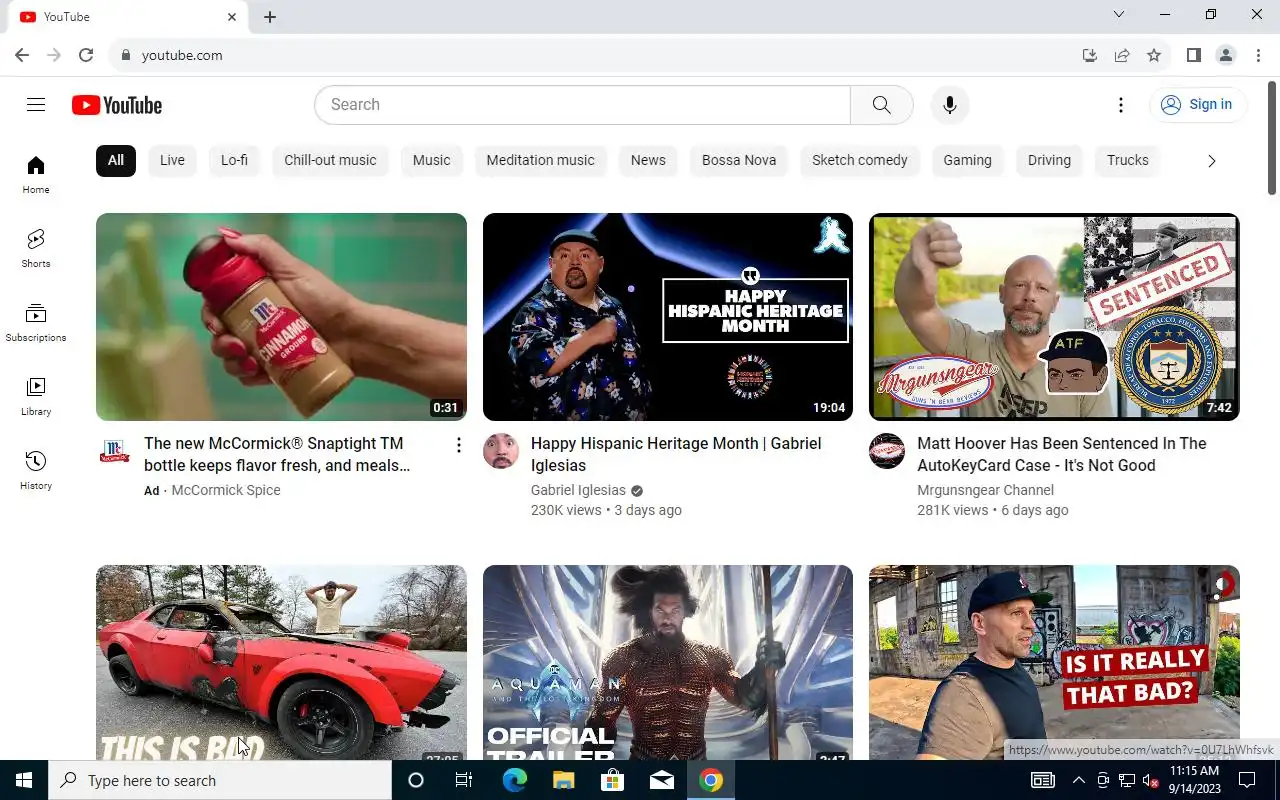This screenshot has height=800, width=1280.
Task: Open the burnt red car video thumbnail
Action: pos(281,663)
